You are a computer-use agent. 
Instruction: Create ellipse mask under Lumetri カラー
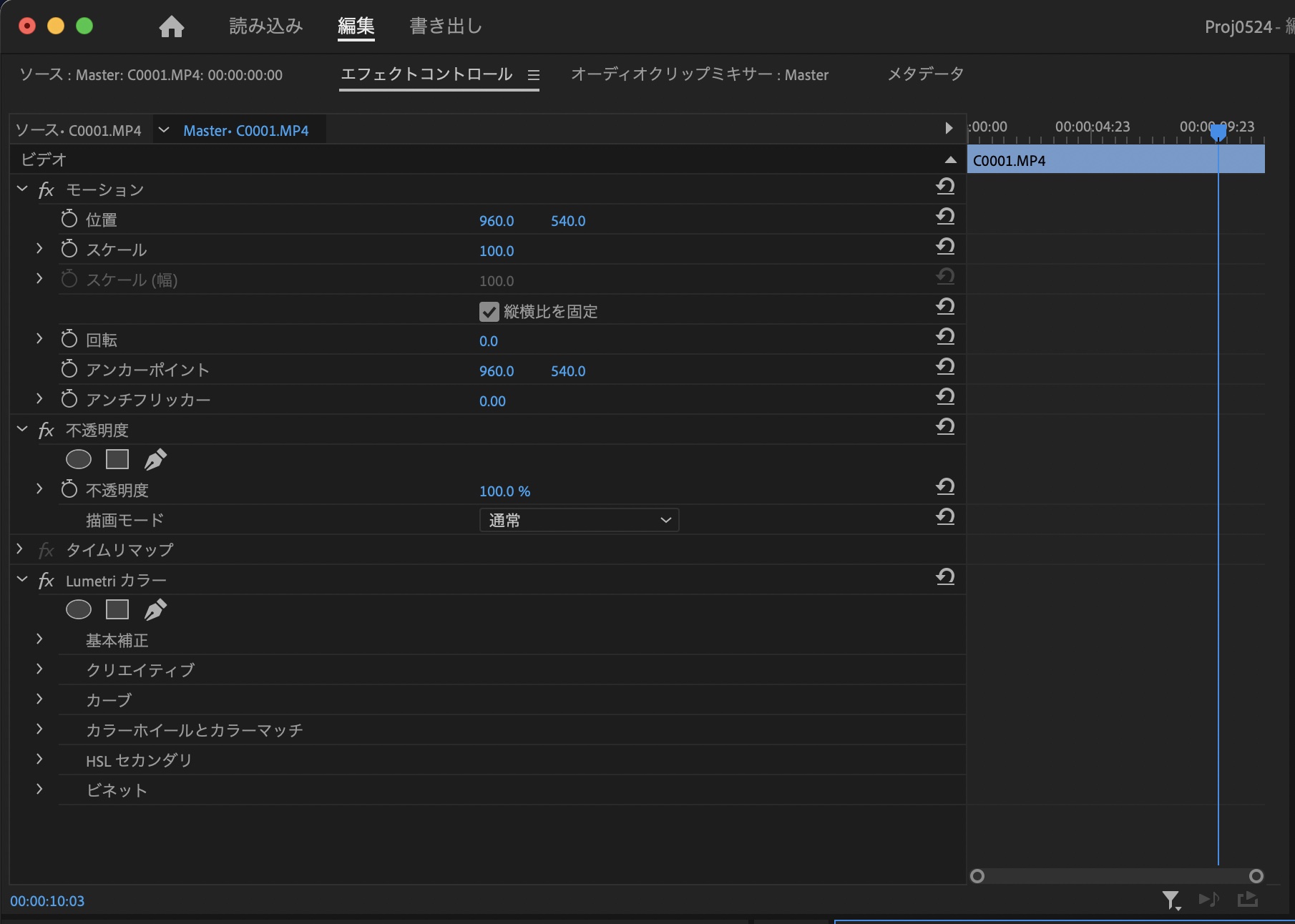(x=79, y=609)
